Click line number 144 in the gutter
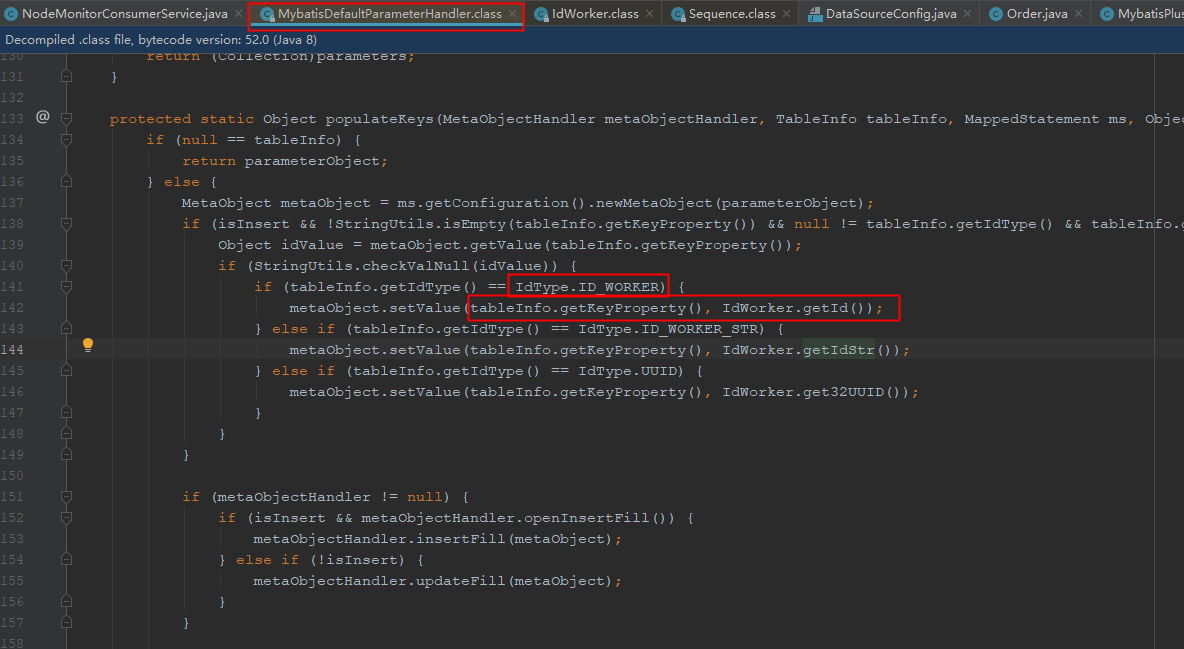 click(x=14, y=349)
